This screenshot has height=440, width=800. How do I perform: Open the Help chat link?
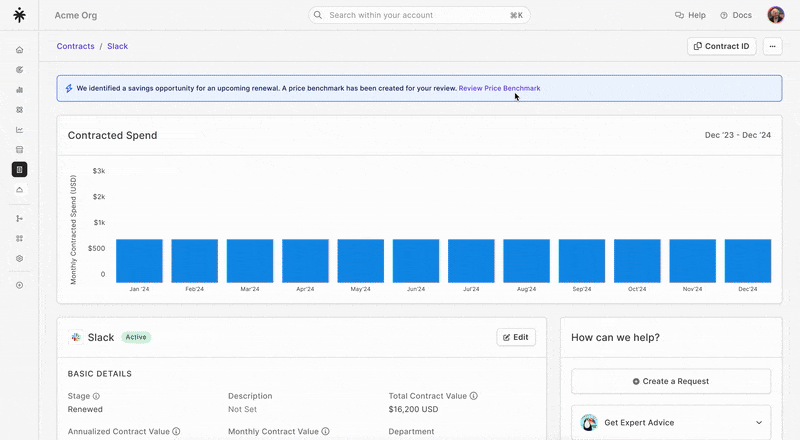pyautogui.click(x=690, y=15)
